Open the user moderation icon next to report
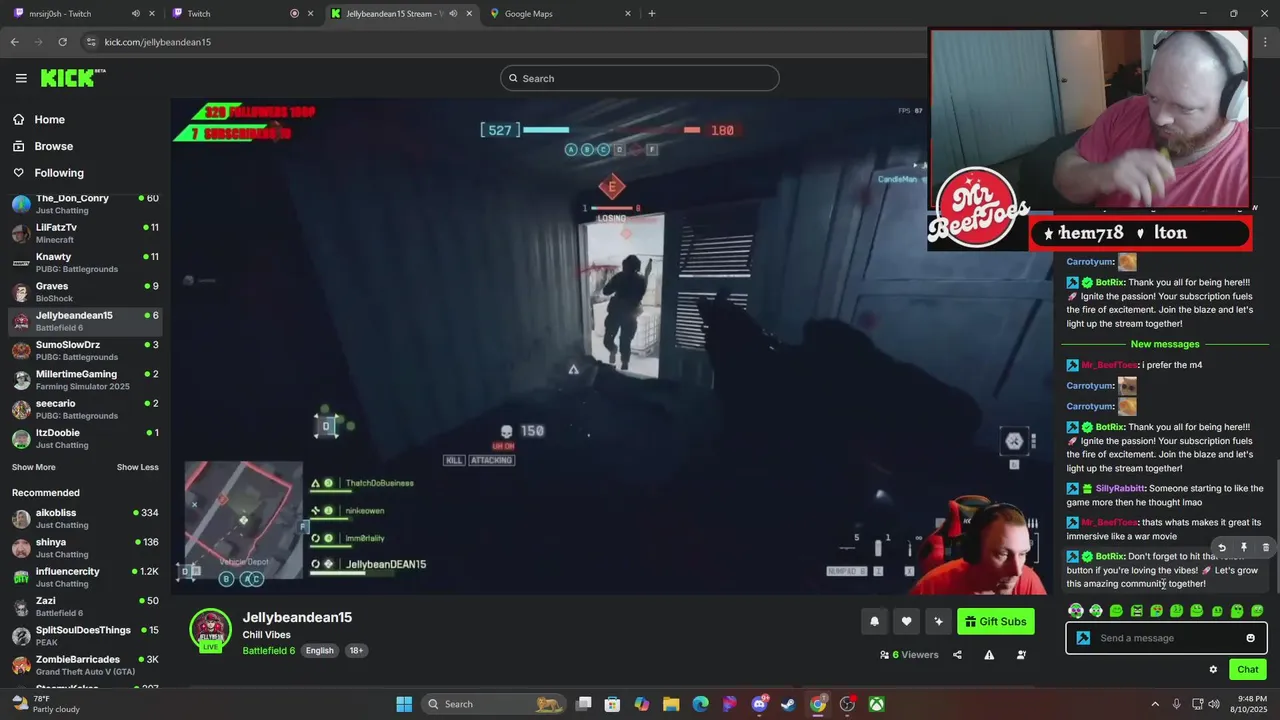This screenshot has width=1280, height=720. click(1021, 655)
